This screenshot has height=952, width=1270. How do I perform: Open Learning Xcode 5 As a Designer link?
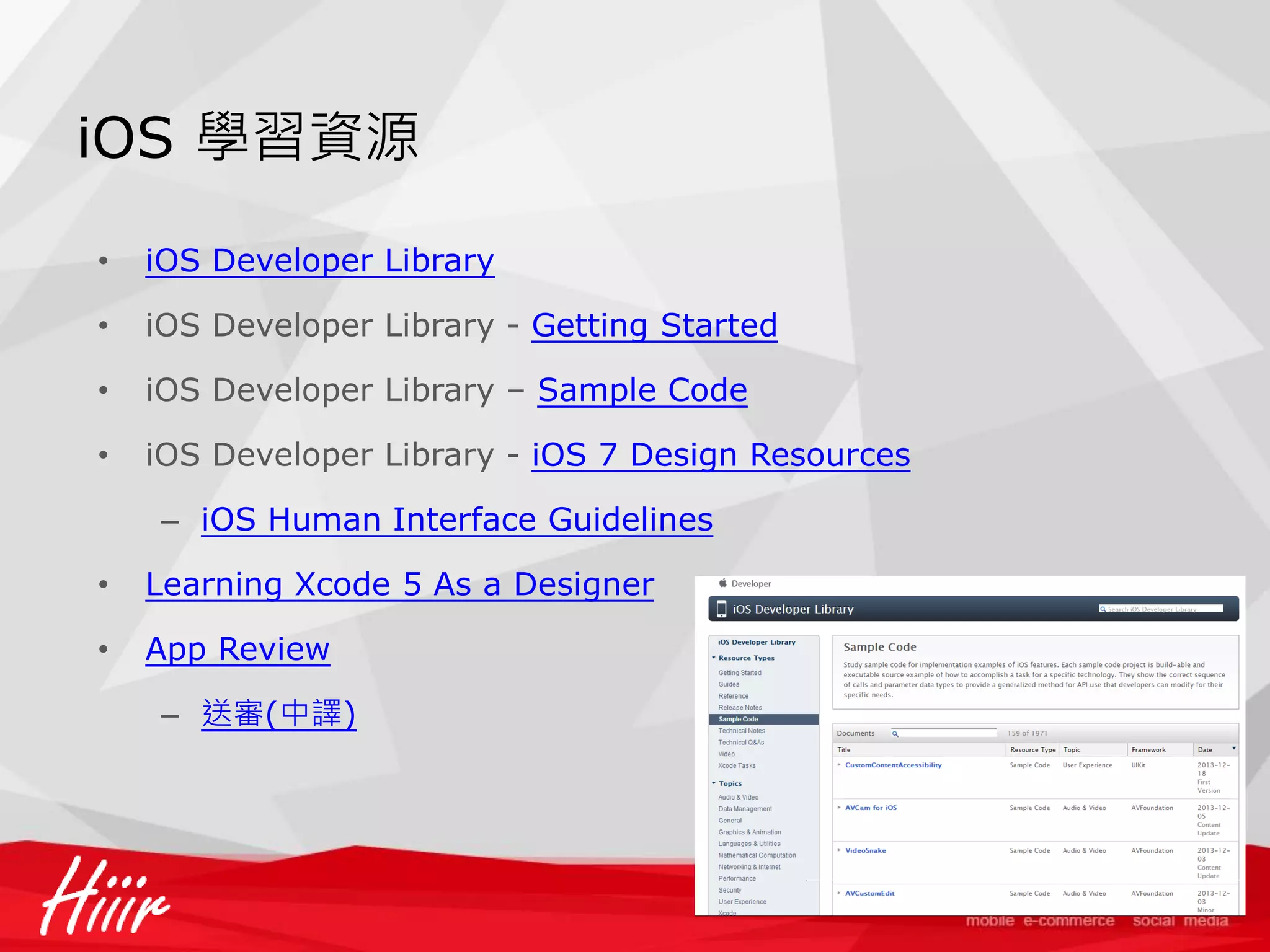tap(400, 584)
